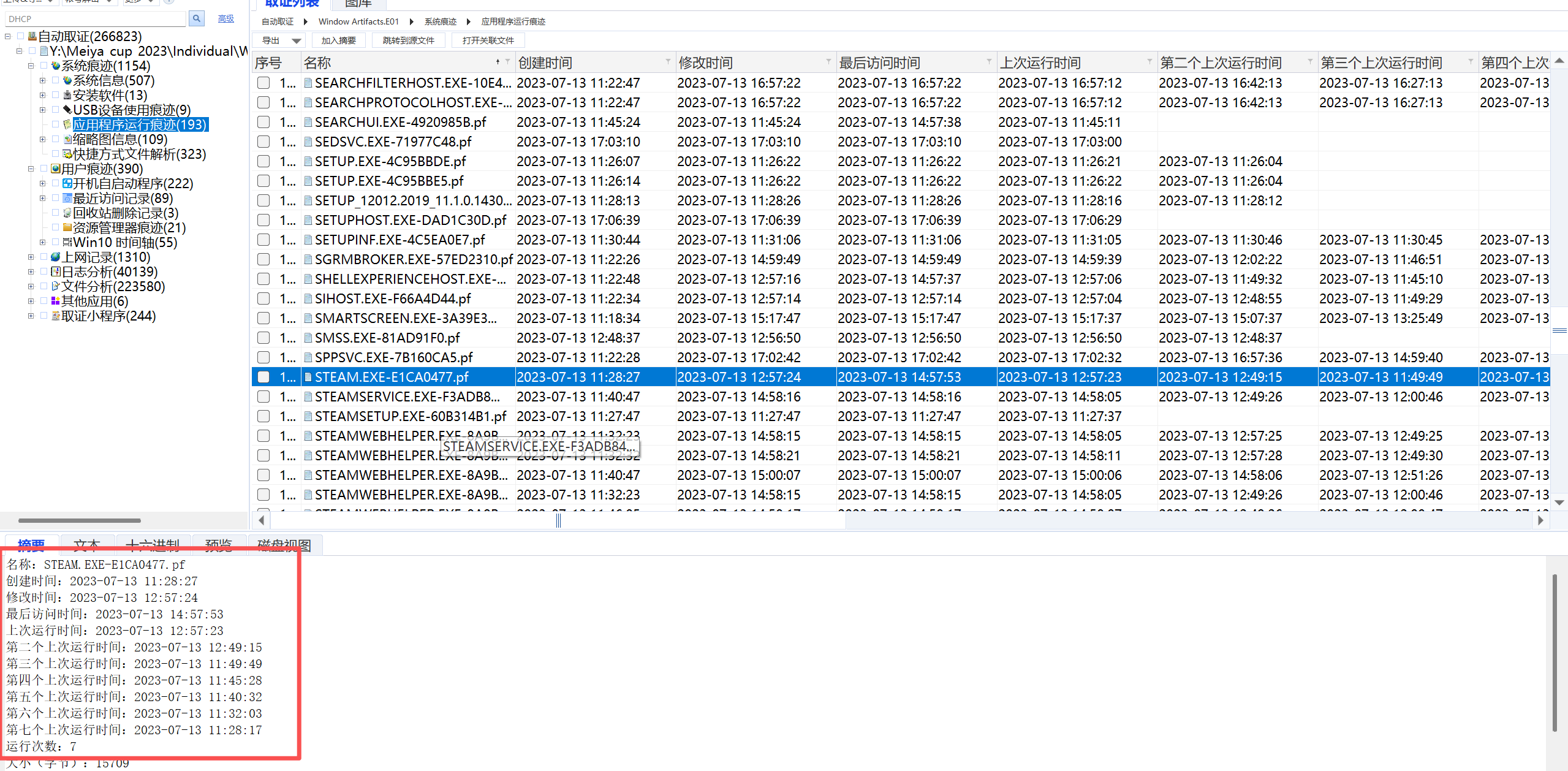Check the STEAM.EXE-E1CA0477.pf row checkbox
This screenshot has height=771, width=1568.
pyautogui.click(x=263, y=377)
